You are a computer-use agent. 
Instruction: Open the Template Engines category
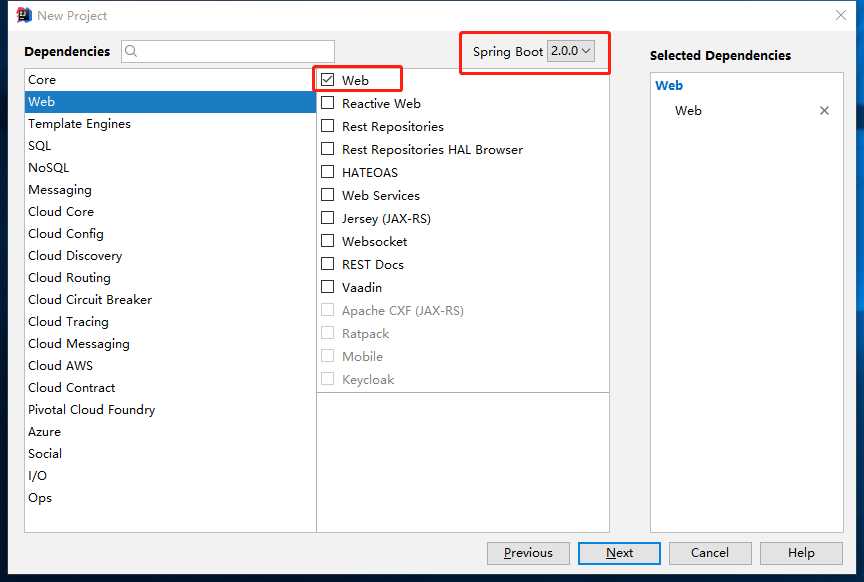pyautogui.click(x=170, y=124)
